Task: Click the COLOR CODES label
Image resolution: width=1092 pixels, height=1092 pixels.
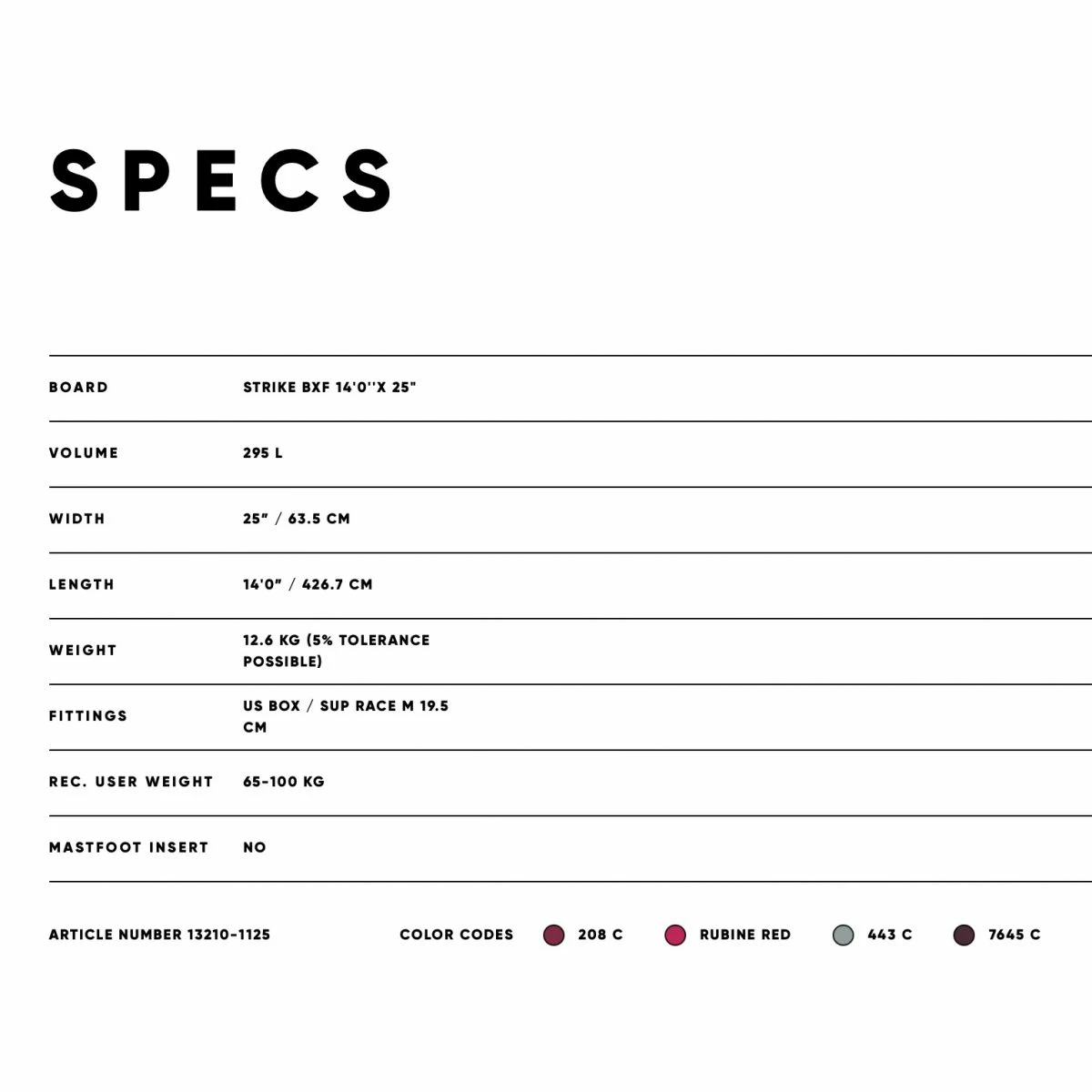Action: click(457, 935)
